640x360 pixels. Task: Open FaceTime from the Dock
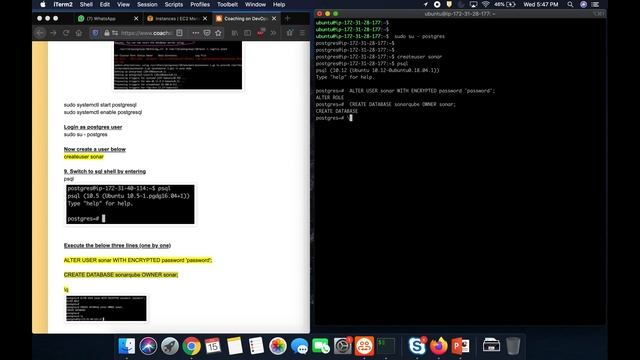[x=321, y=346]
